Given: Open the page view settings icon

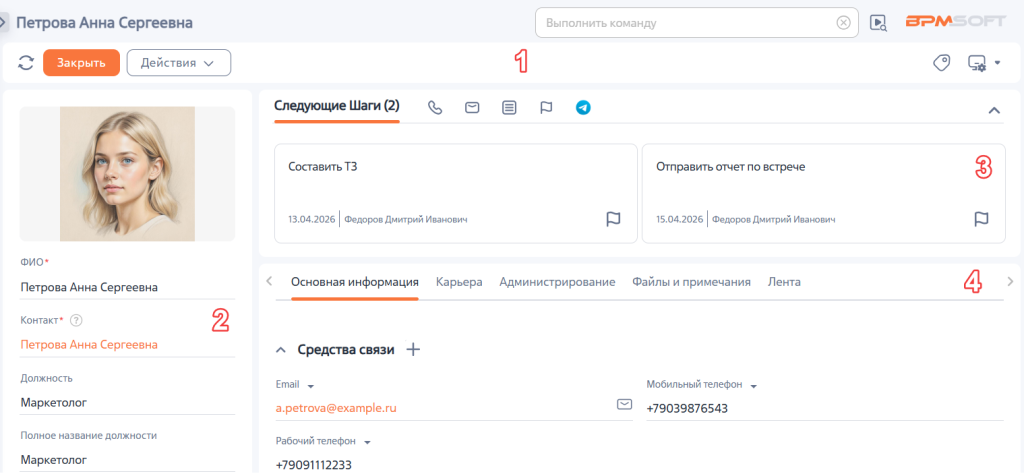Looking at the screenshot, I should pyautogui.click(x=977, y=63).
